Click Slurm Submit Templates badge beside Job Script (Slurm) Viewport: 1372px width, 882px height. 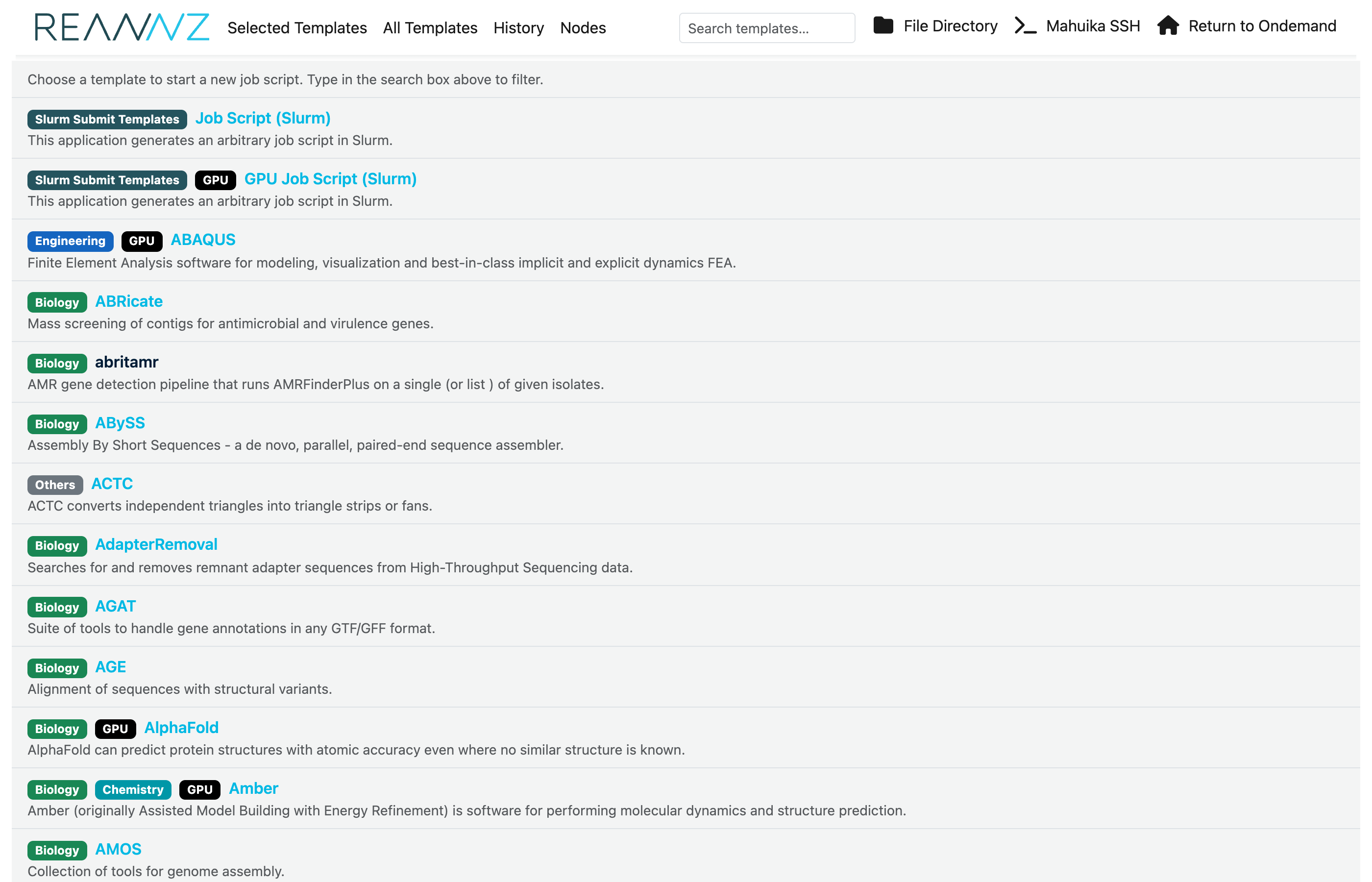107,119
